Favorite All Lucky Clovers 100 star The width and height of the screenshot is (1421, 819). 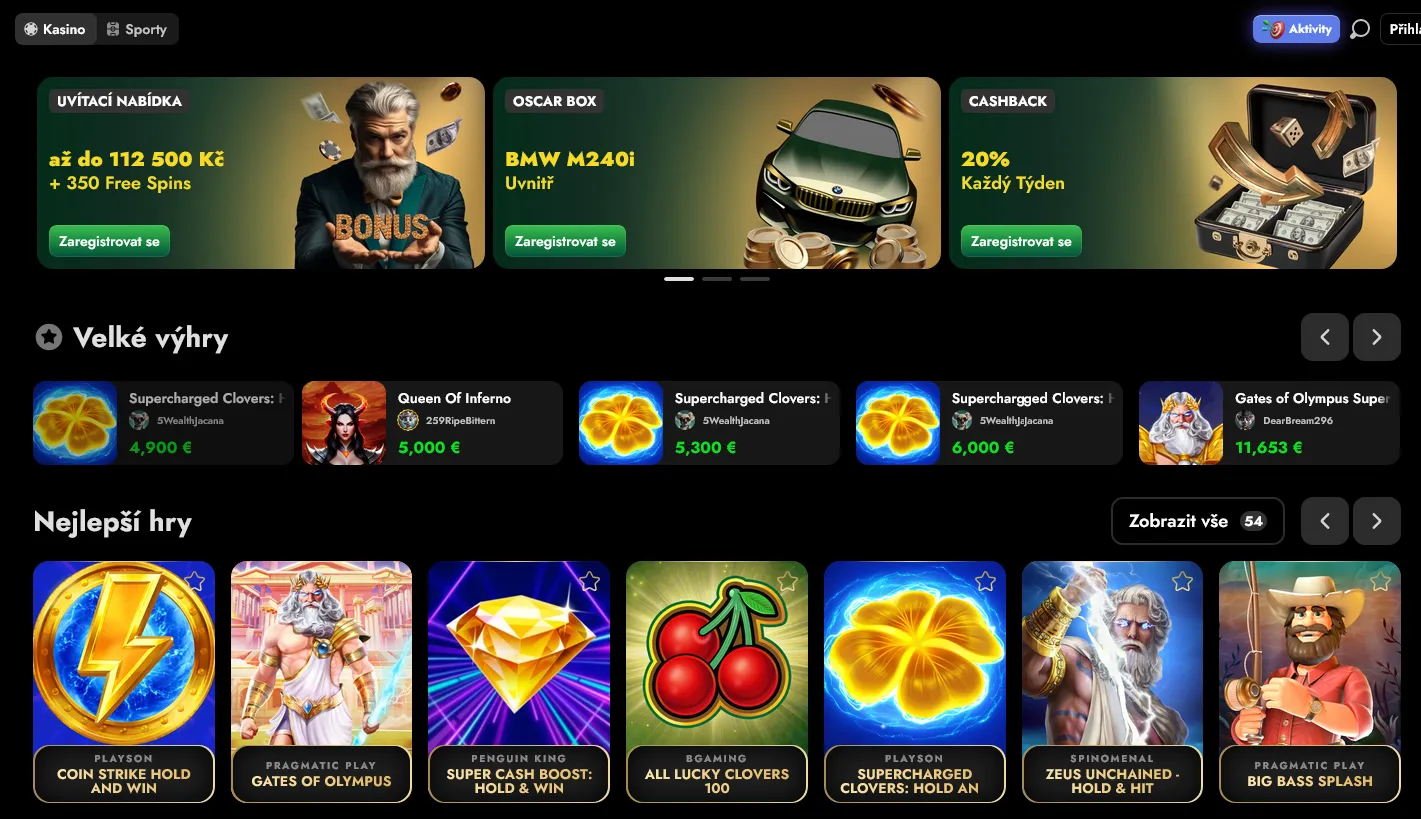tap(788, 581)
